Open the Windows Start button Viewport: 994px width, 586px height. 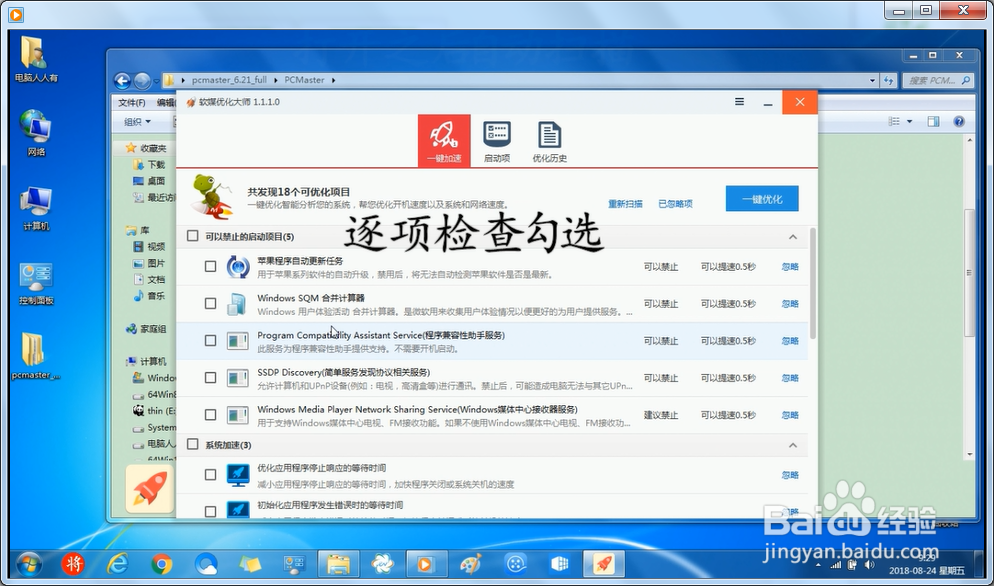[29, 564]
